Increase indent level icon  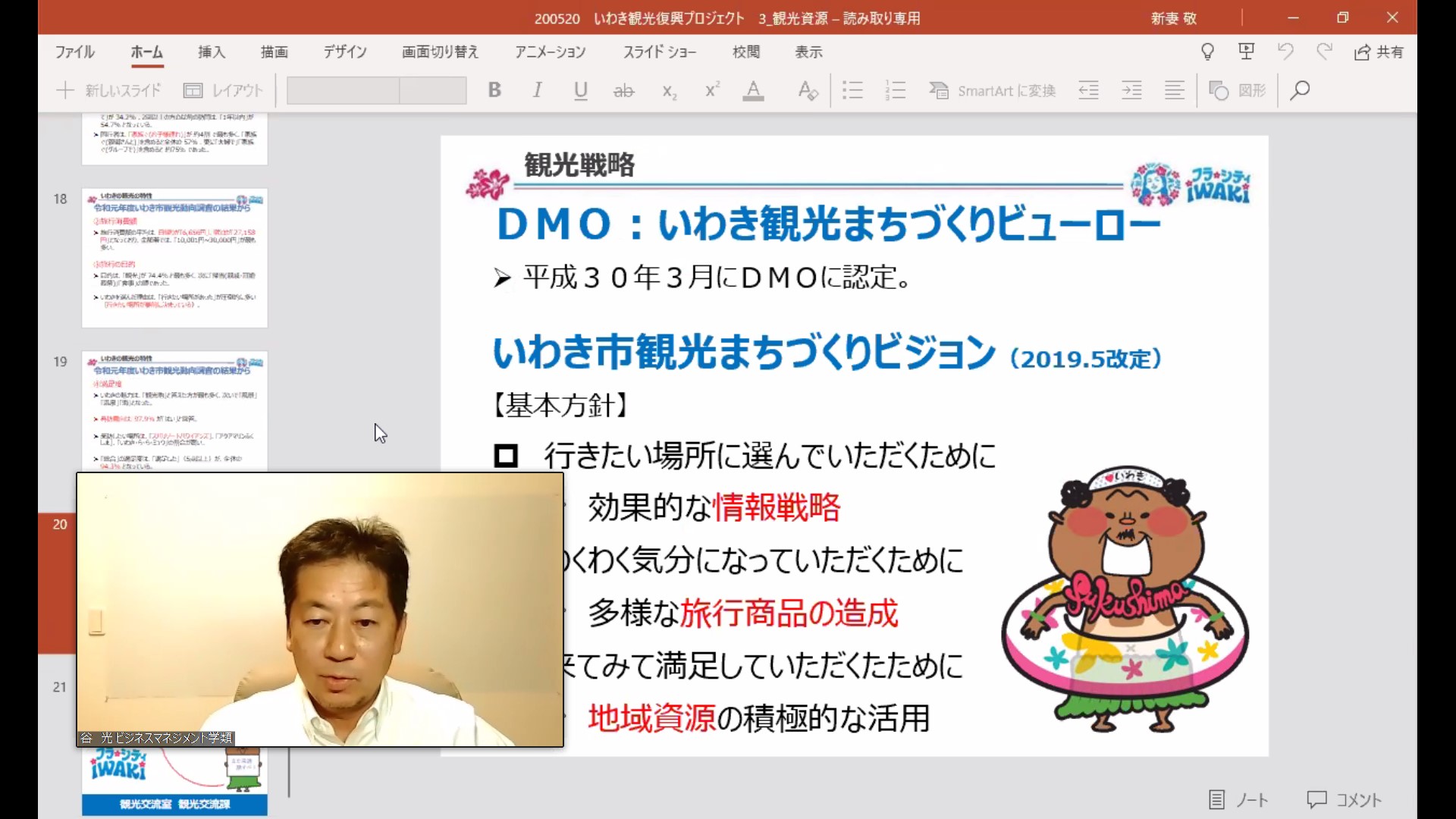[x=1131, y=91]
